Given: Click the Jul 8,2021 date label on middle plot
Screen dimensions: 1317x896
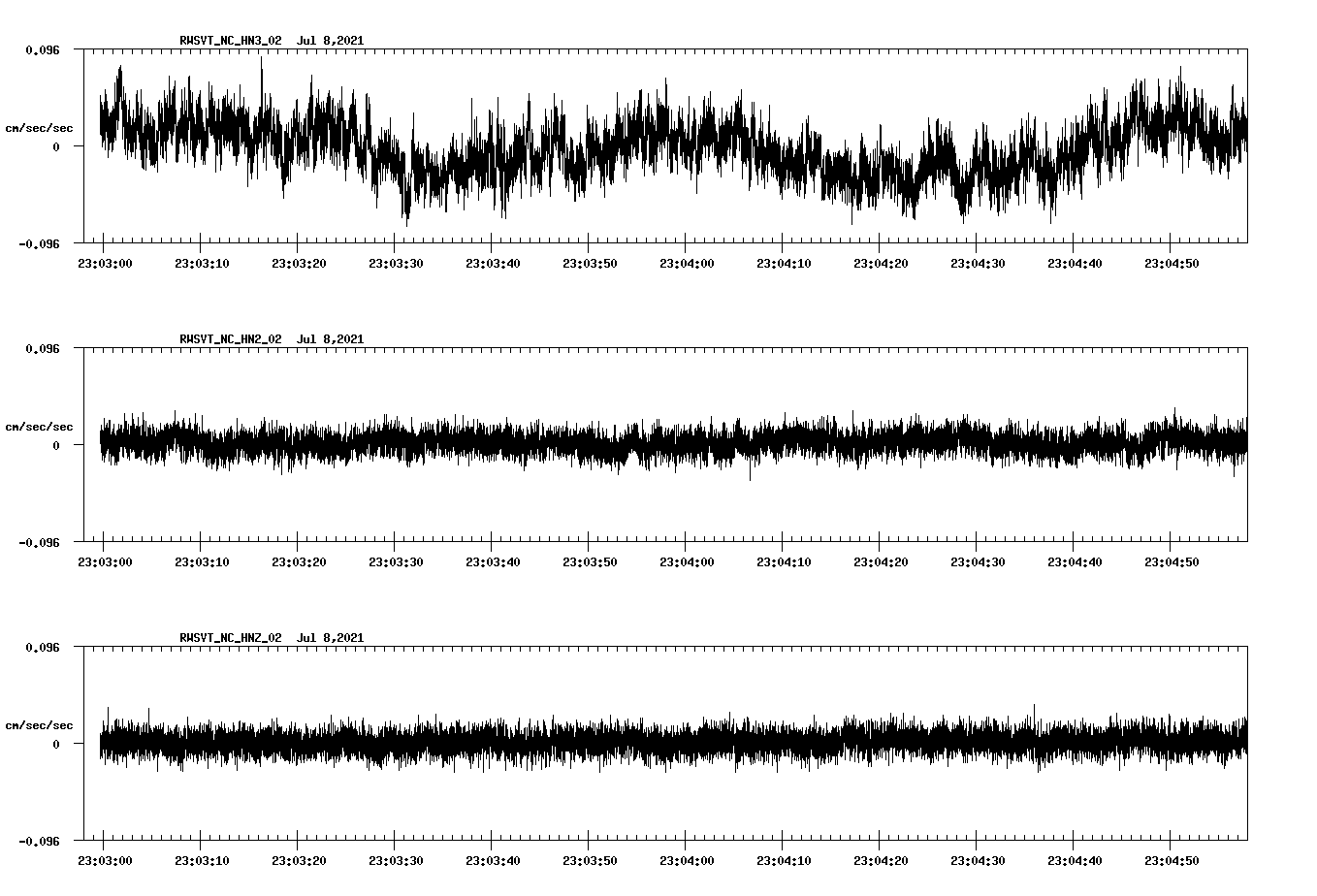Looking at the screenshot, I should tap(332, 337).
